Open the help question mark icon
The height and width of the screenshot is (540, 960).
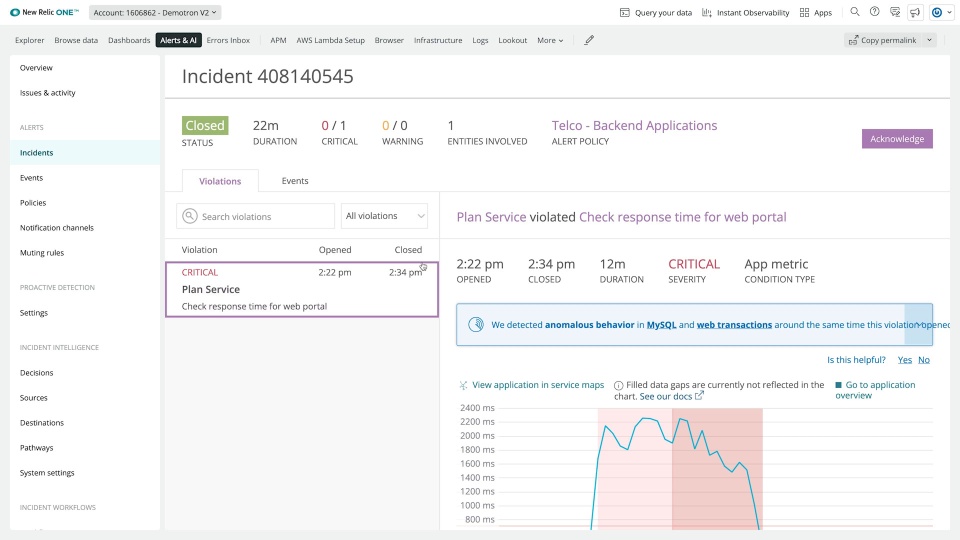pyautogui.click(x=875, y=12)
